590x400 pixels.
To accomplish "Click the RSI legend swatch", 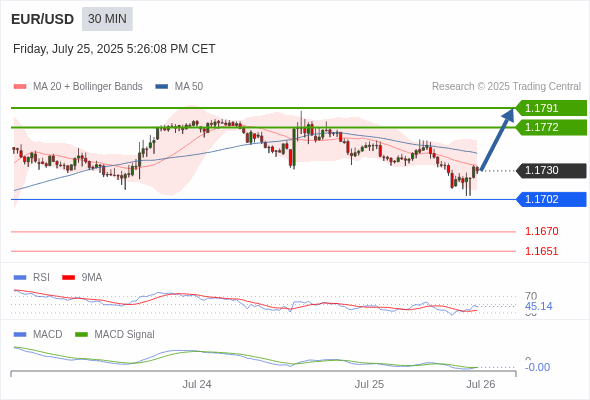I will [x=20, y=278].
